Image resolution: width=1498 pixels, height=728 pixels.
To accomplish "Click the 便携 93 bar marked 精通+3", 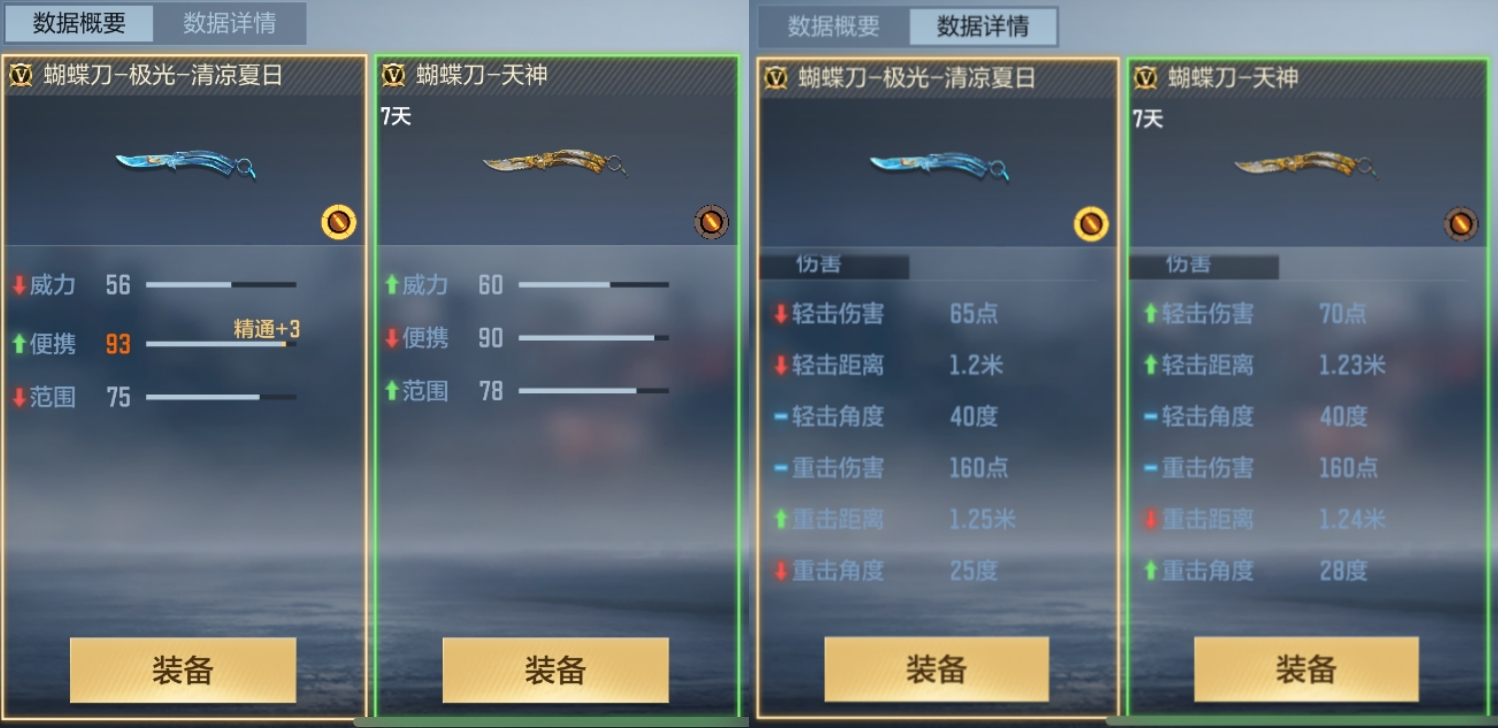I will click(221, 344).
